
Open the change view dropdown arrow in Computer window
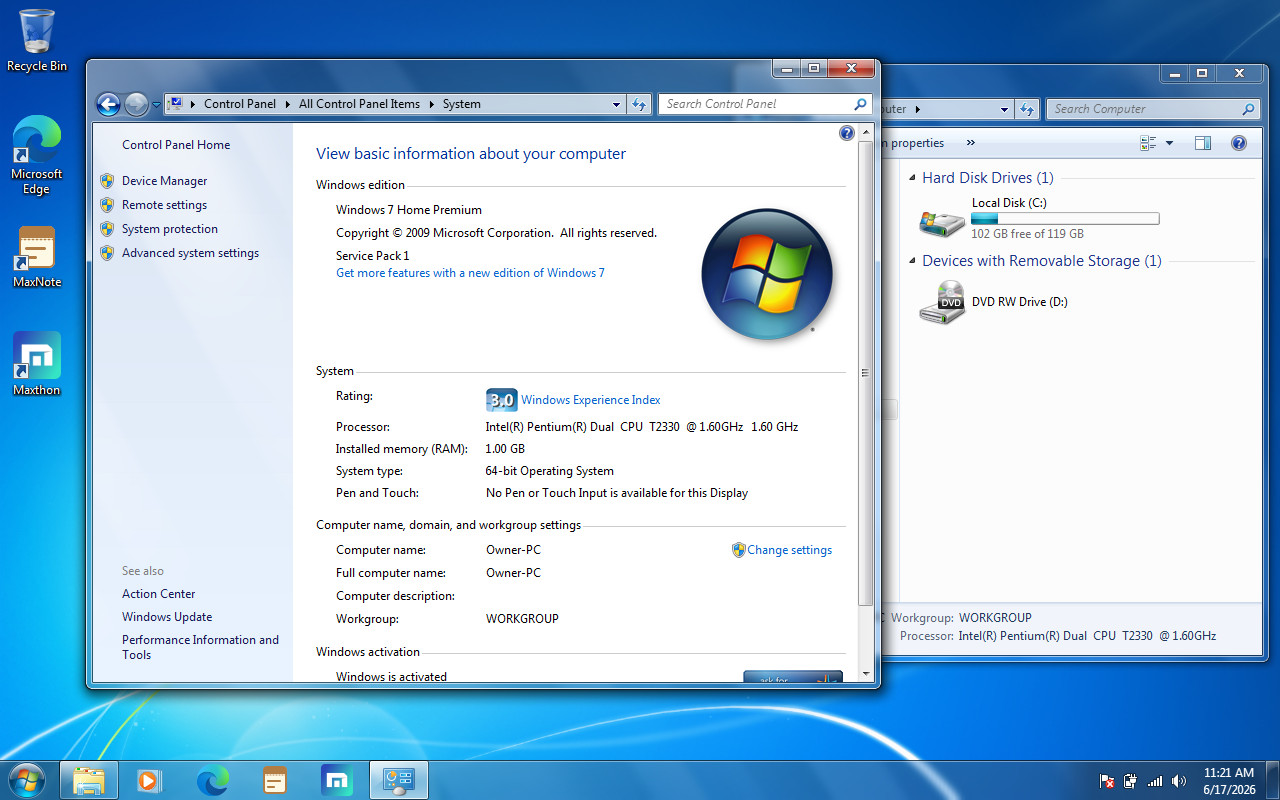(1170, 143)
